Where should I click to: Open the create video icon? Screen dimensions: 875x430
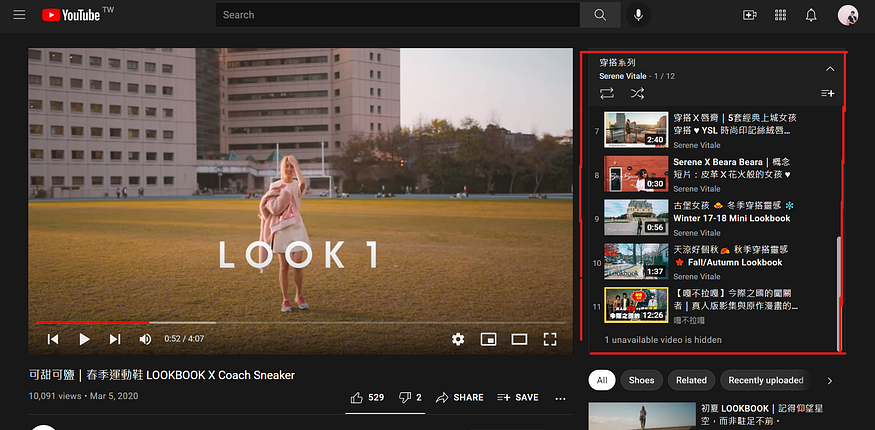[x=749, y=15]
